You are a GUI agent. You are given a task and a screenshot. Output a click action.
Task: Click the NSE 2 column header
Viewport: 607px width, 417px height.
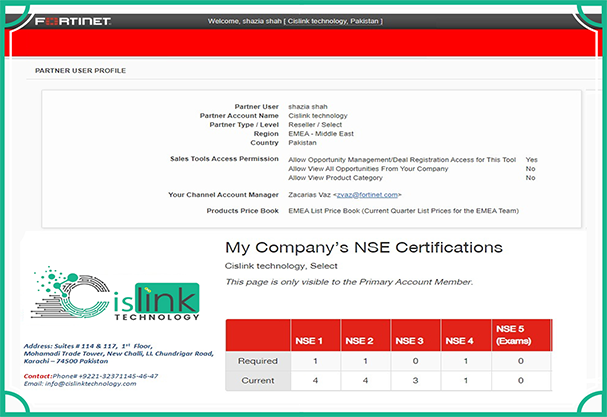pyautogui.click(x=366, y=335)
